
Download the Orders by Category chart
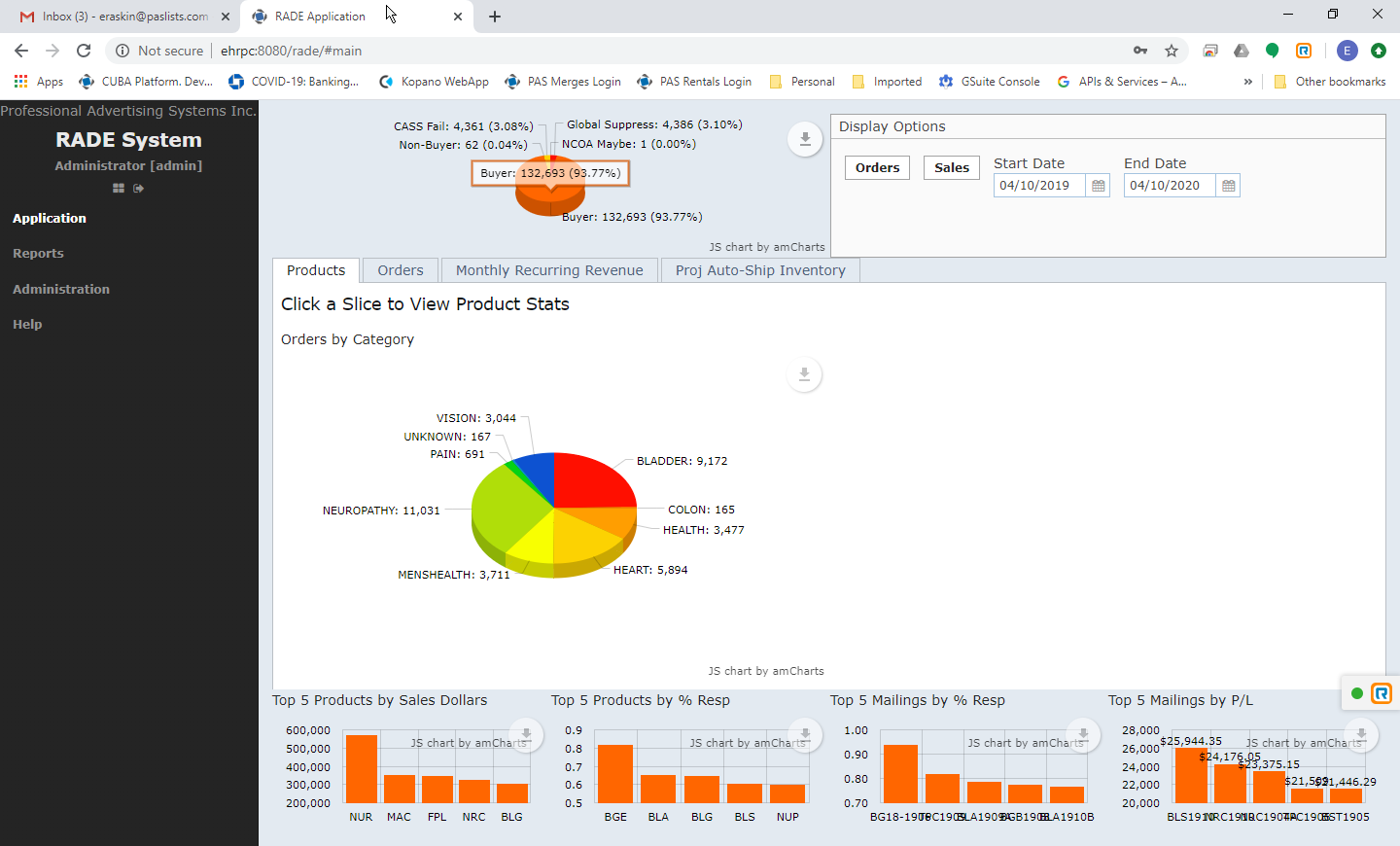[804, 374]
